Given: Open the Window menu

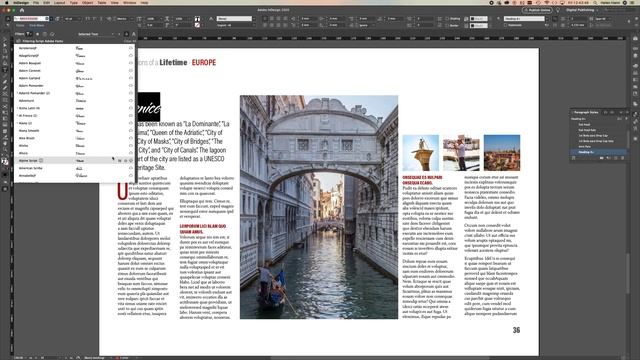Looking at the screenshot, I should [129, 3].
